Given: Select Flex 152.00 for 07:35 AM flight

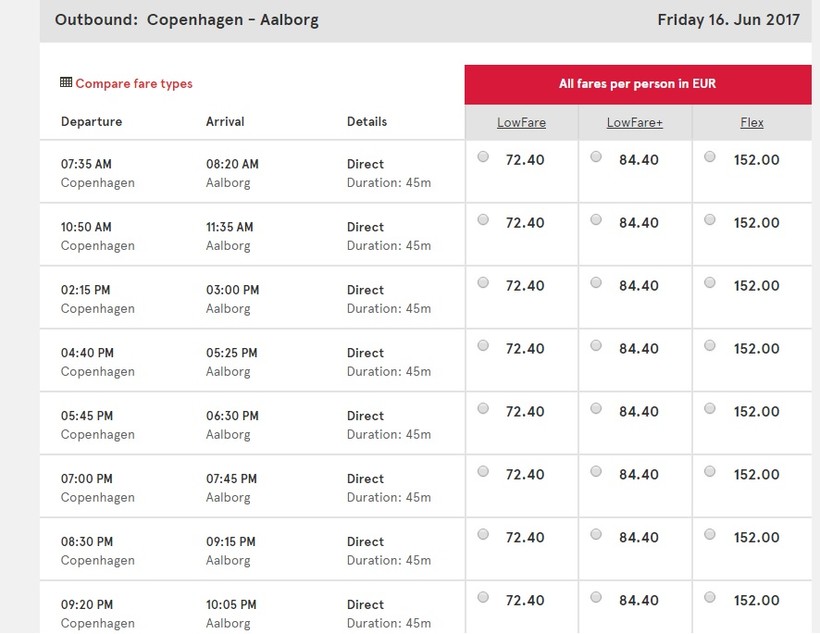Looking at the screenshot, I should [x=710, y=157].
